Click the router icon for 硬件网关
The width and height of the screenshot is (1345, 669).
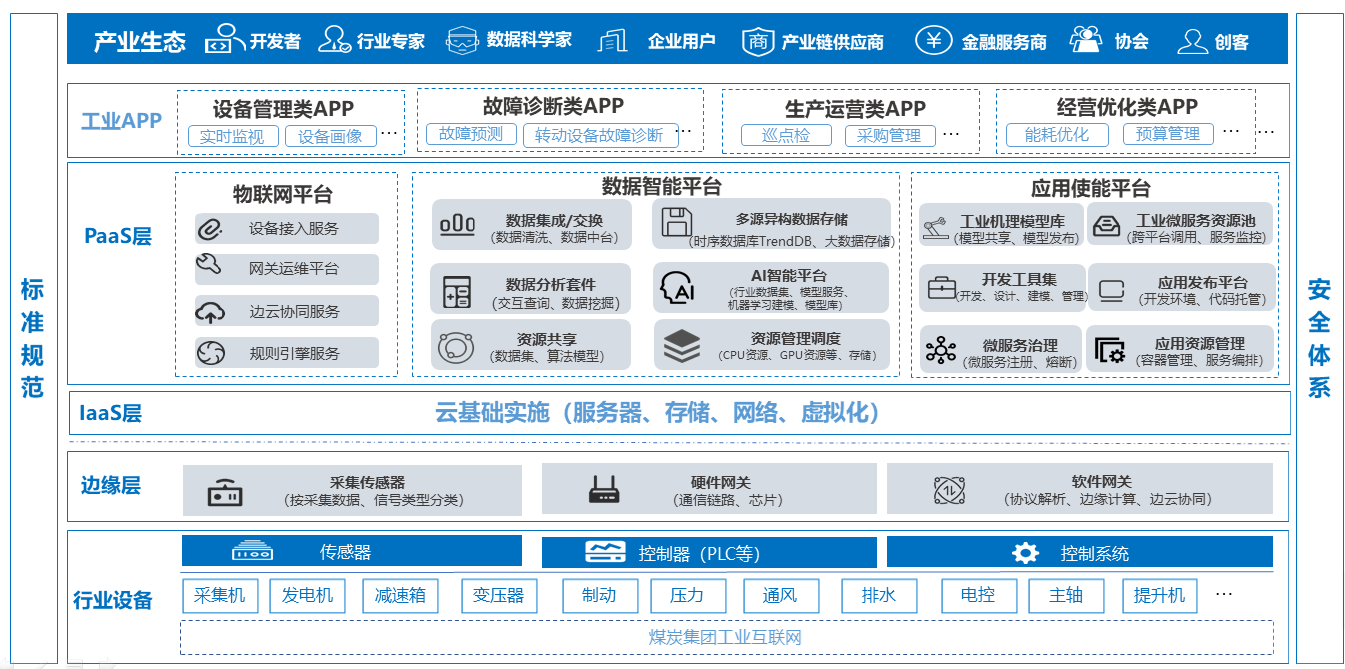pyautogui.click(x=604, y=490)
